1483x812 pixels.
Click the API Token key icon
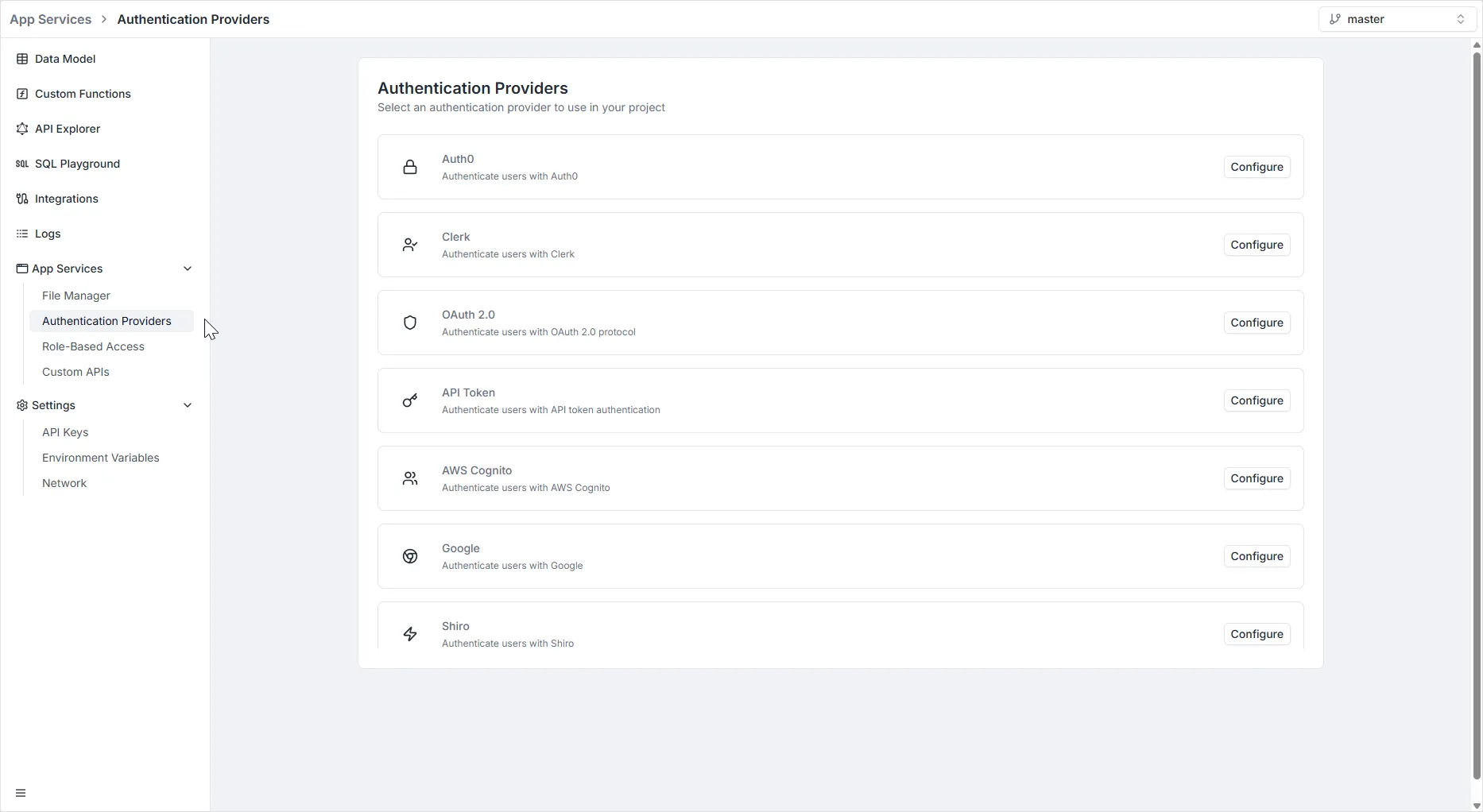(x=410, y=400)
